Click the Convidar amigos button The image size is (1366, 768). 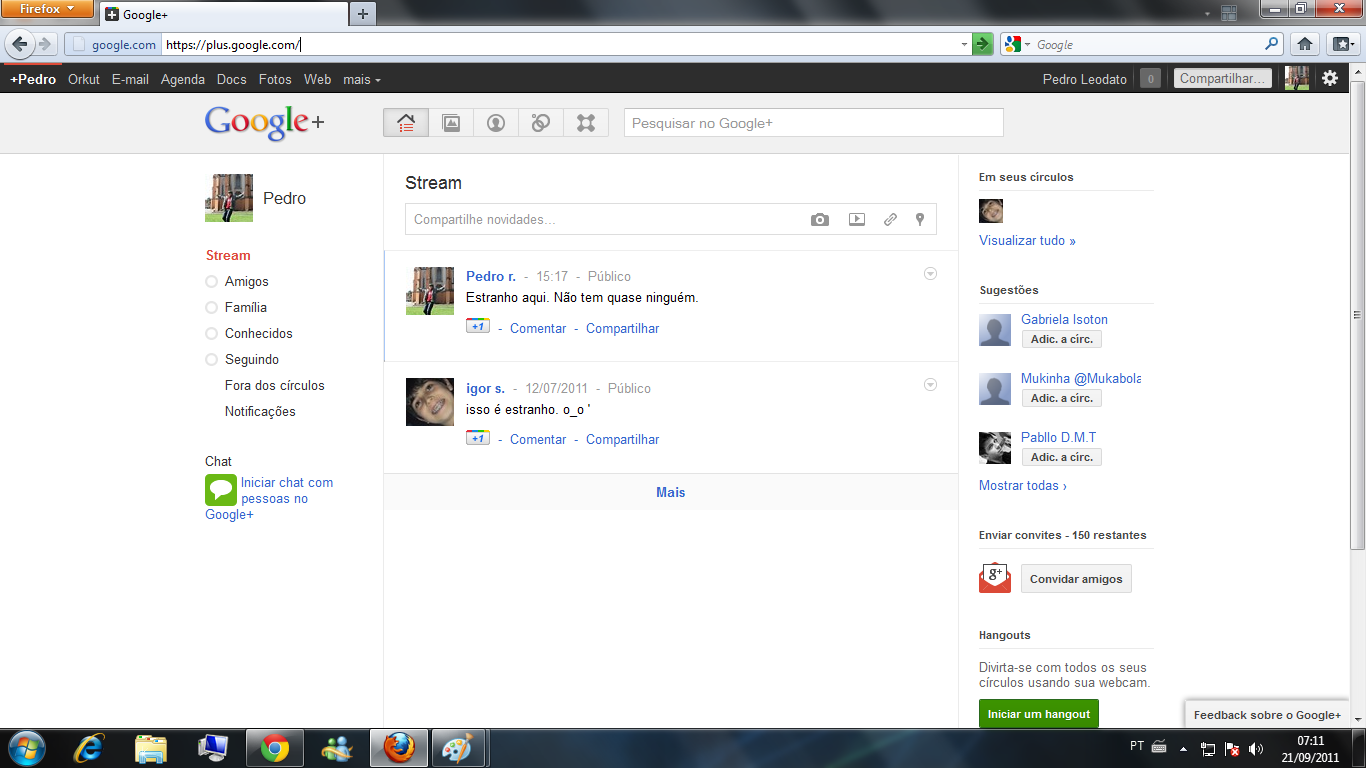pos(1076,579)
